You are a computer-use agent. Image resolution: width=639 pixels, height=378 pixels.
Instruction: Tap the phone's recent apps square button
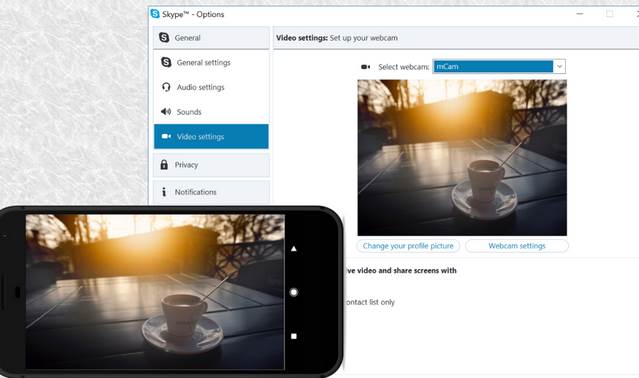pos(293,336)
